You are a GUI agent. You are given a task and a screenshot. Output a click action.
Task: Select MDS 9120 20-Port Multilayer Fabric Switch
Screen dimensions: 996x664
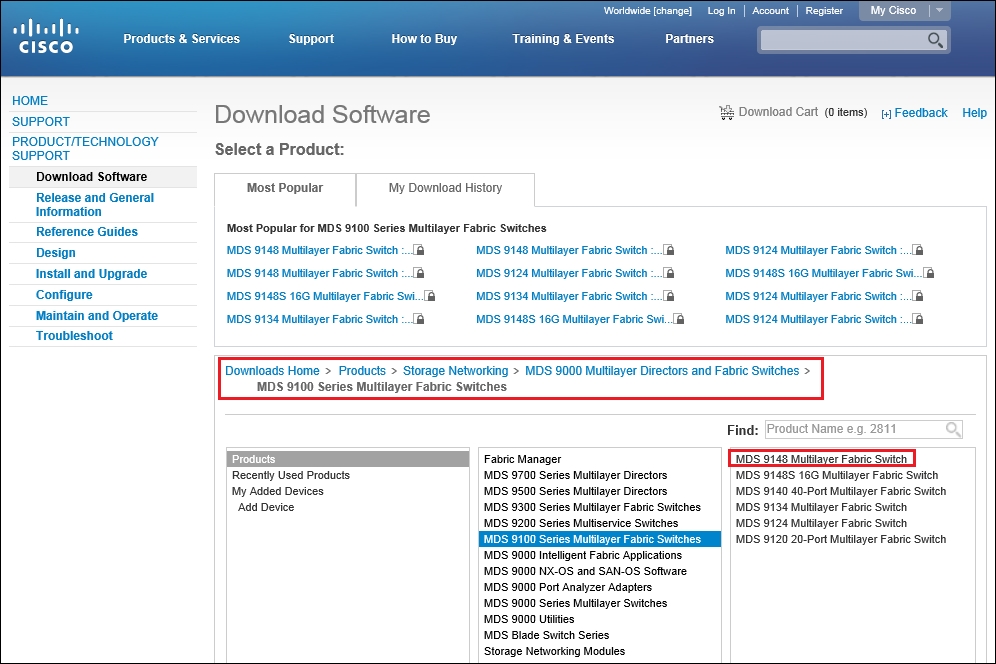(840, 539)
